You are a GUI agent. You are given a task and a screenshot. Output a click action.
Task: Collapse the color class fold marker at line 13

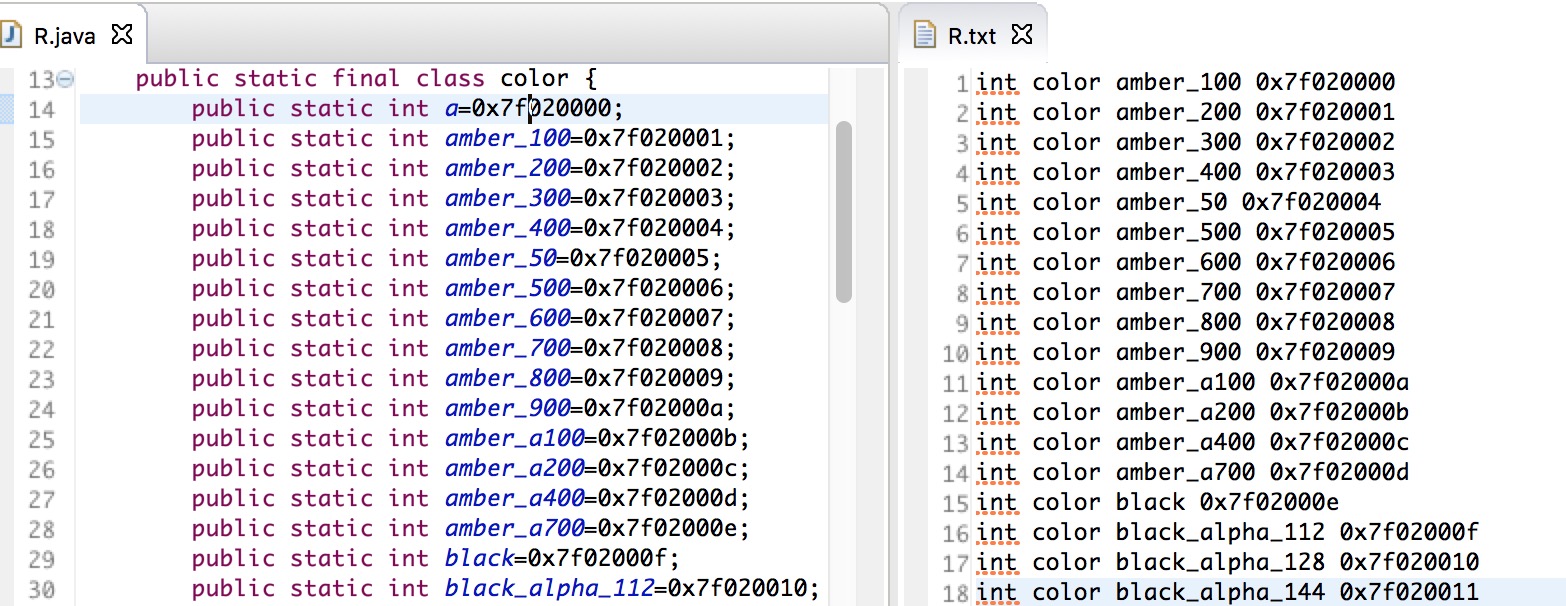pos(65,79)
